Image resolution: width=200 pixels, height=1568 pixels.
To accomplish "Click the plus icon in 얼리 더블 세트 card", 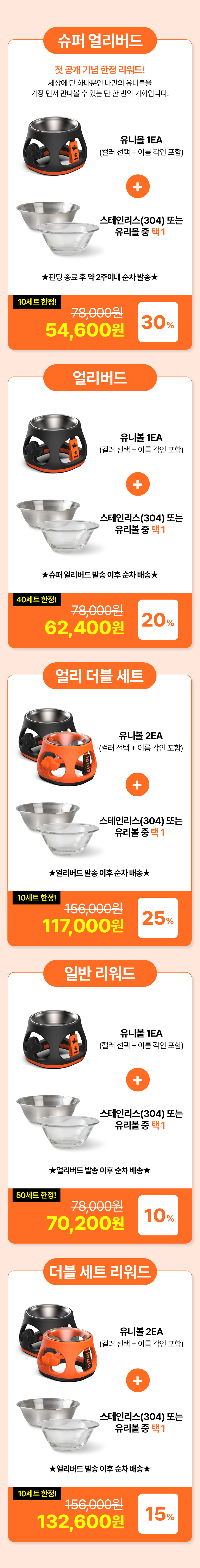I will coord(137,785).
